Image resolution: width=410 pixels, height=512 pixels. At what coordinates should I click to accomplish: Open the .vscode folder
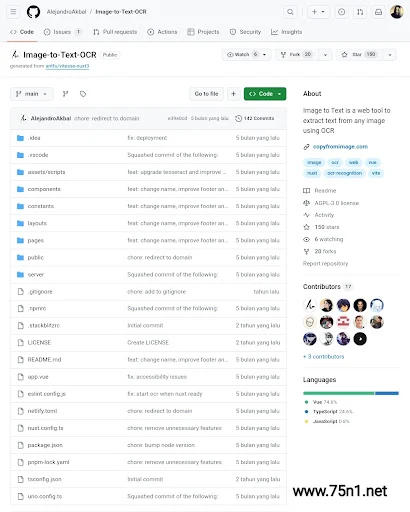pos(38,155)
